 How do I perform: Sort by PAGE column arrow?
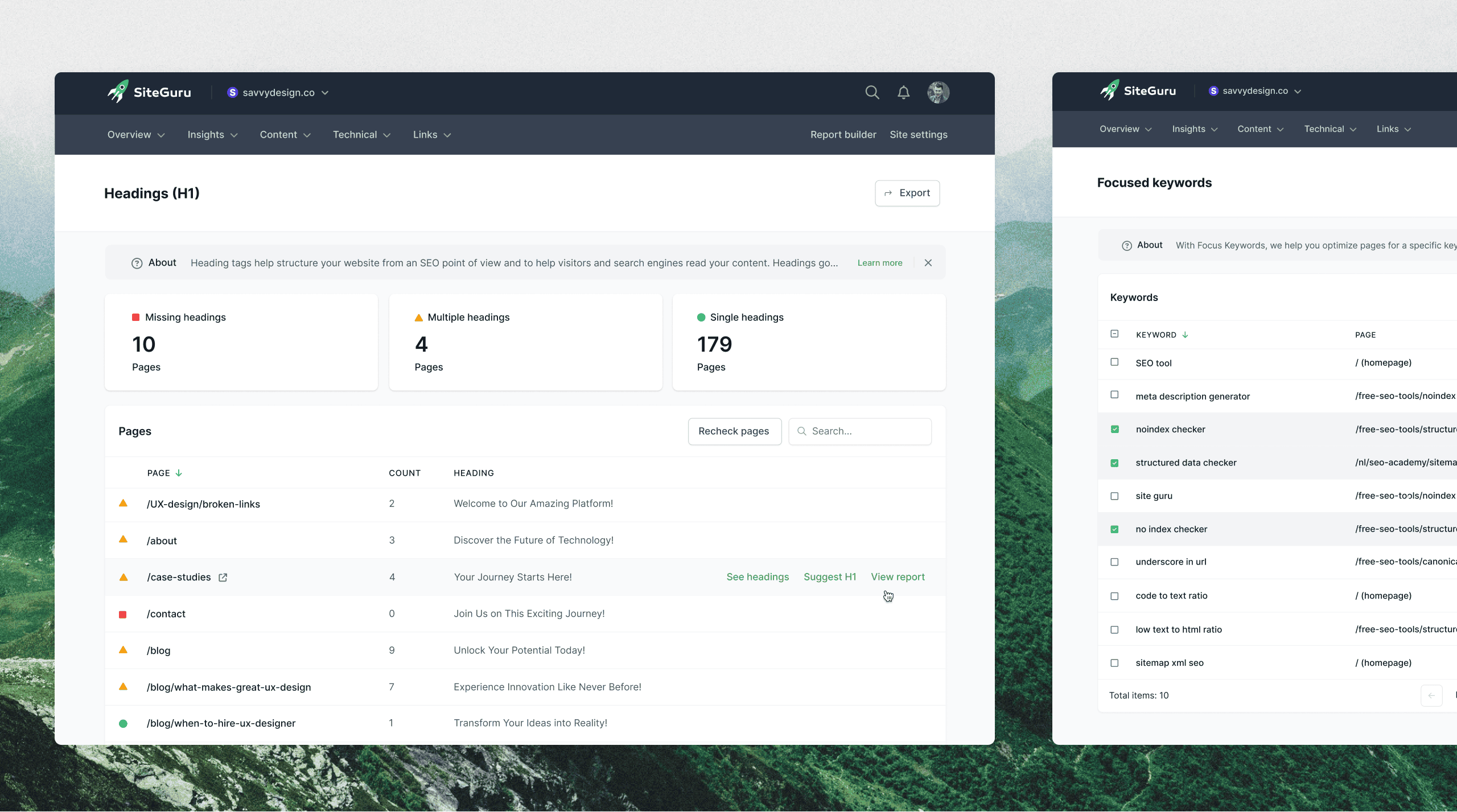click(179, 473)
